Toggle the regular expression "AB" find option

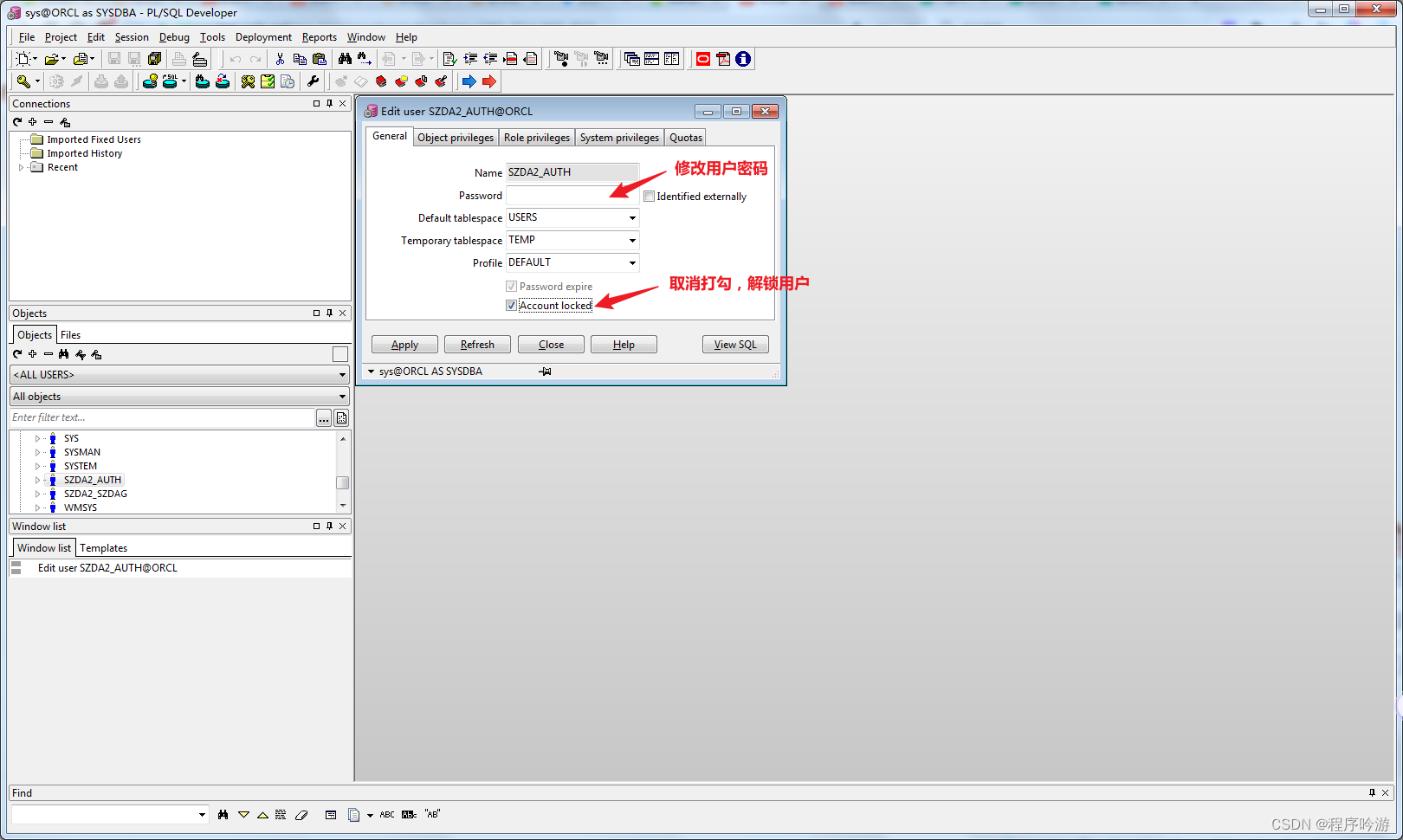(432, 815)
